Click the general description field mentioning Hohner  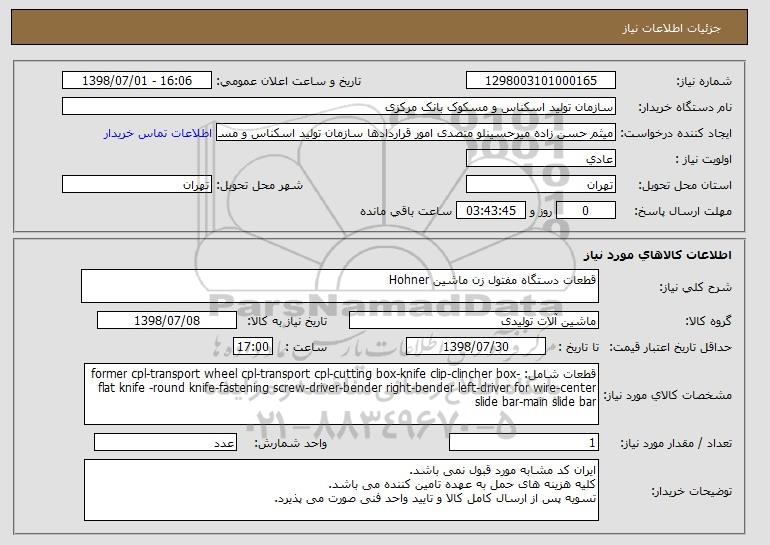coord(340,286)
